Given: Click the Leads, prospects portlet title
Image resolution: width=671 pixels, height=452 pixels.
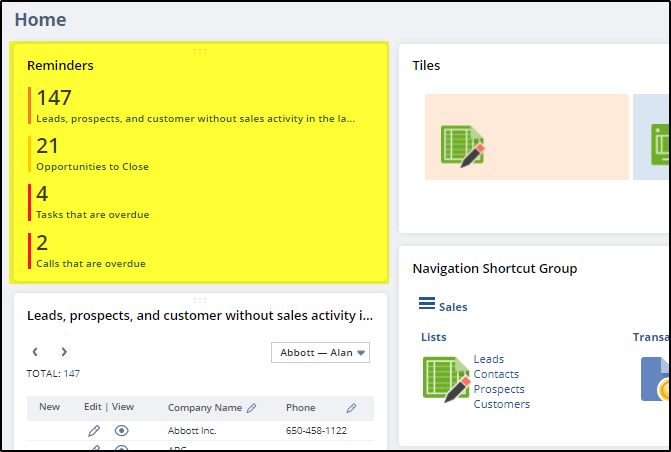Looking at the screenshot, I should click(x=200, y=316).
